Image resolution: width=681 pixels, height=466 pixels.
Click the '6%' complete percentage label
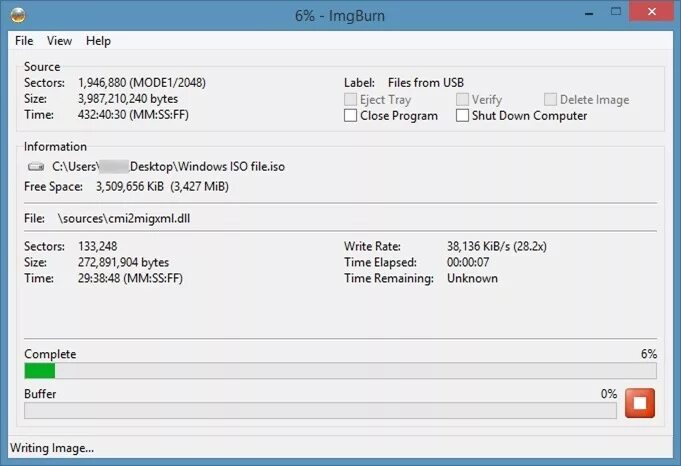[x=649, y=354]
